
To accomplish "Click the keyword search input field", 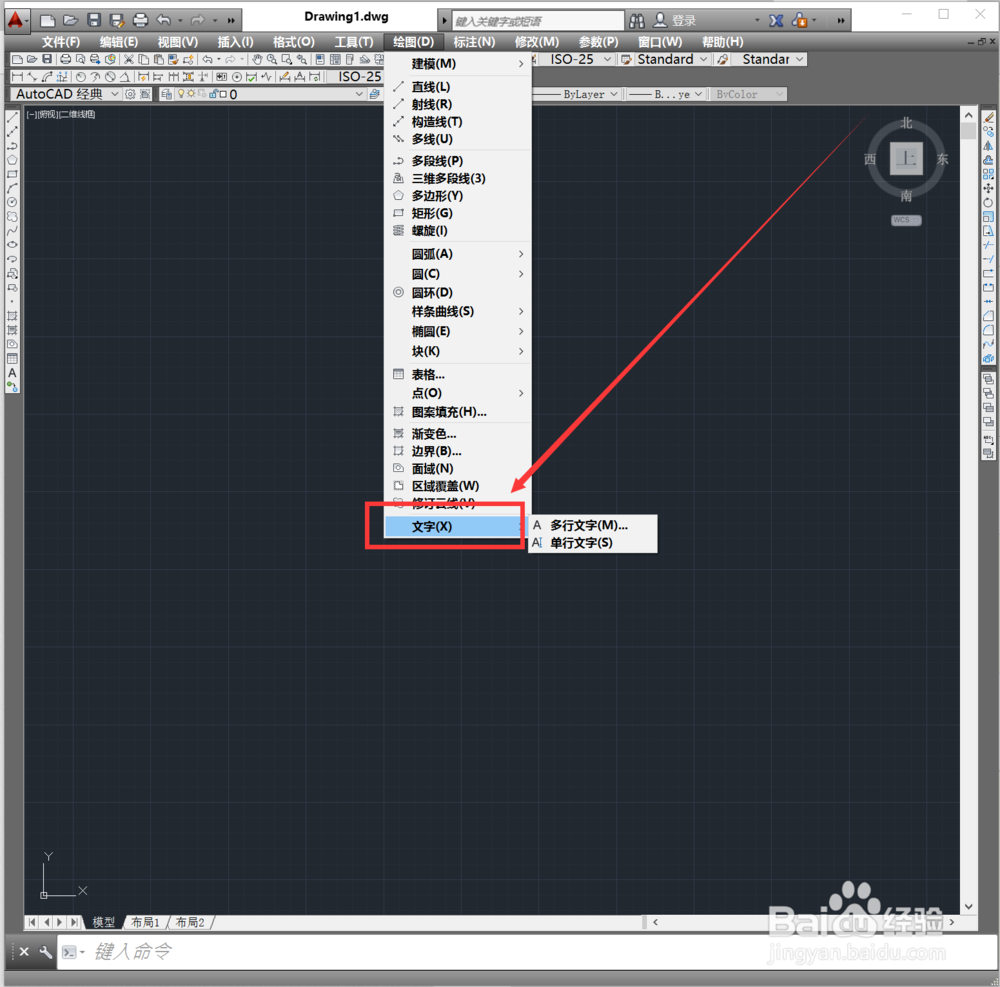I will tap(538, 21).
